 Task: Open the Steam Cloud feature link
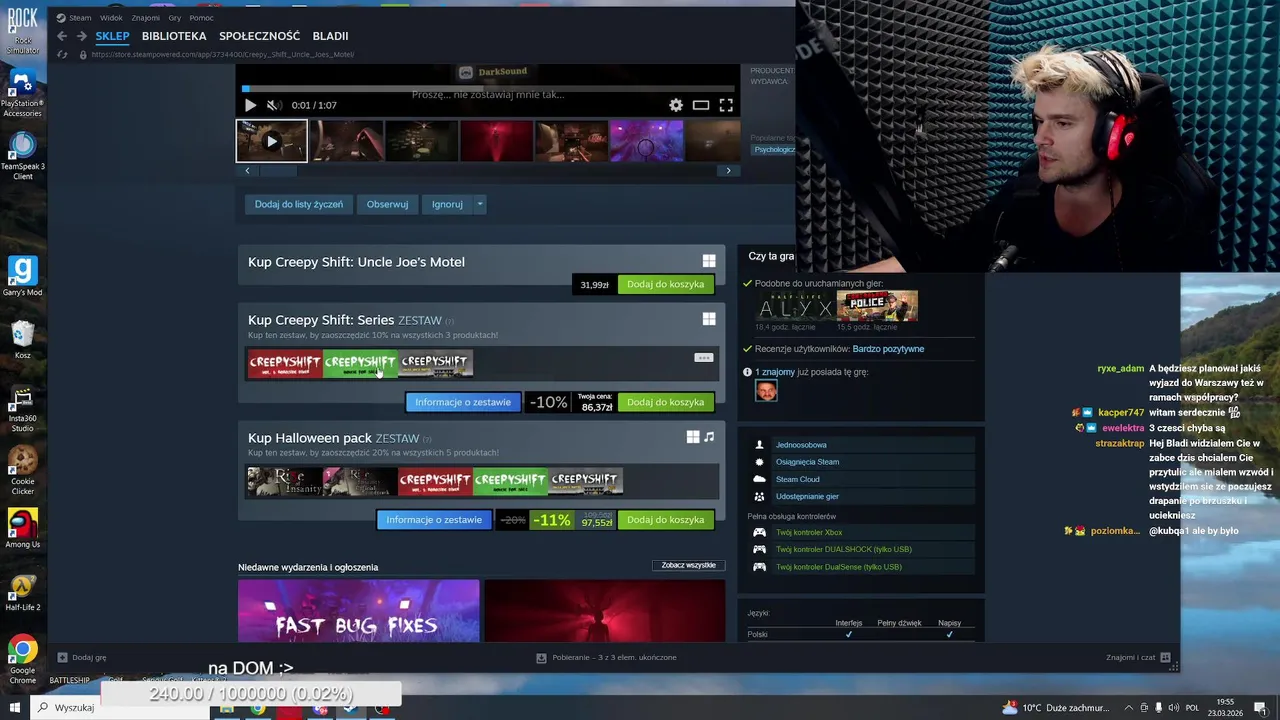pyautogui.click(x=798, y=479)
